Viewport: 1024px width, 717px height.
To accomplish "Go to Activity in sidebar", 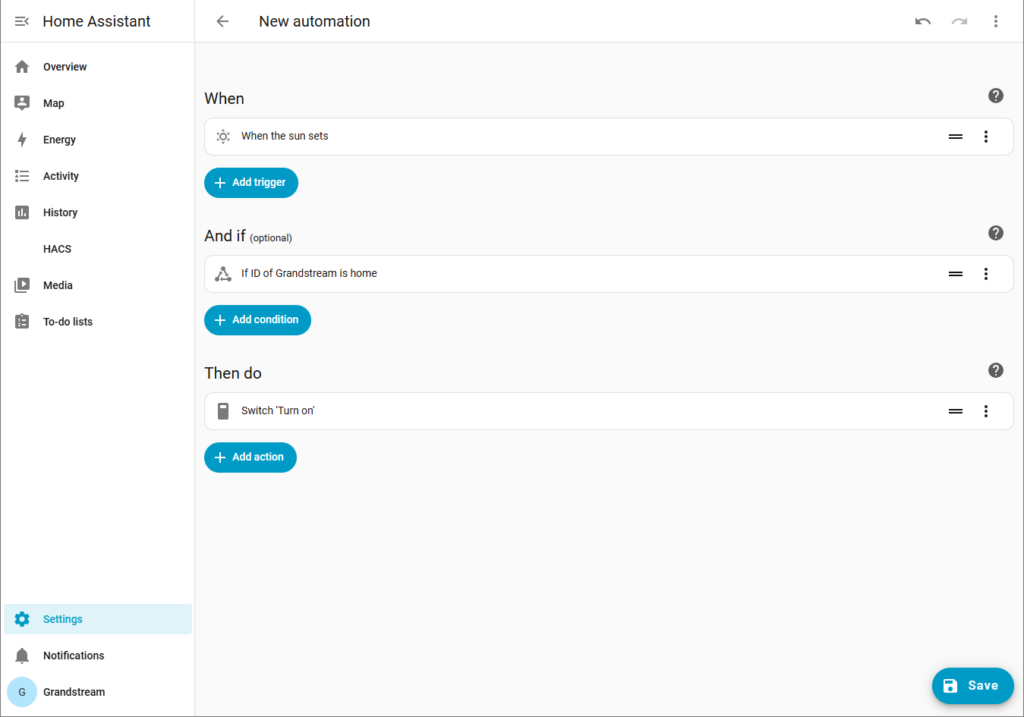I will click(x=98, y=176).
